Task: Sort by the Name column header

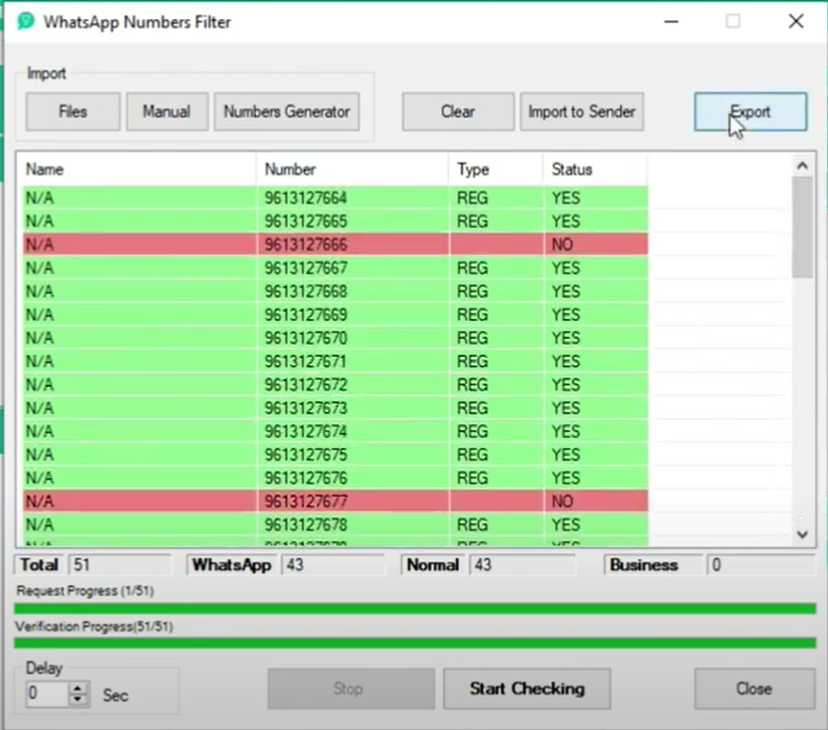Action: [136, 170]
